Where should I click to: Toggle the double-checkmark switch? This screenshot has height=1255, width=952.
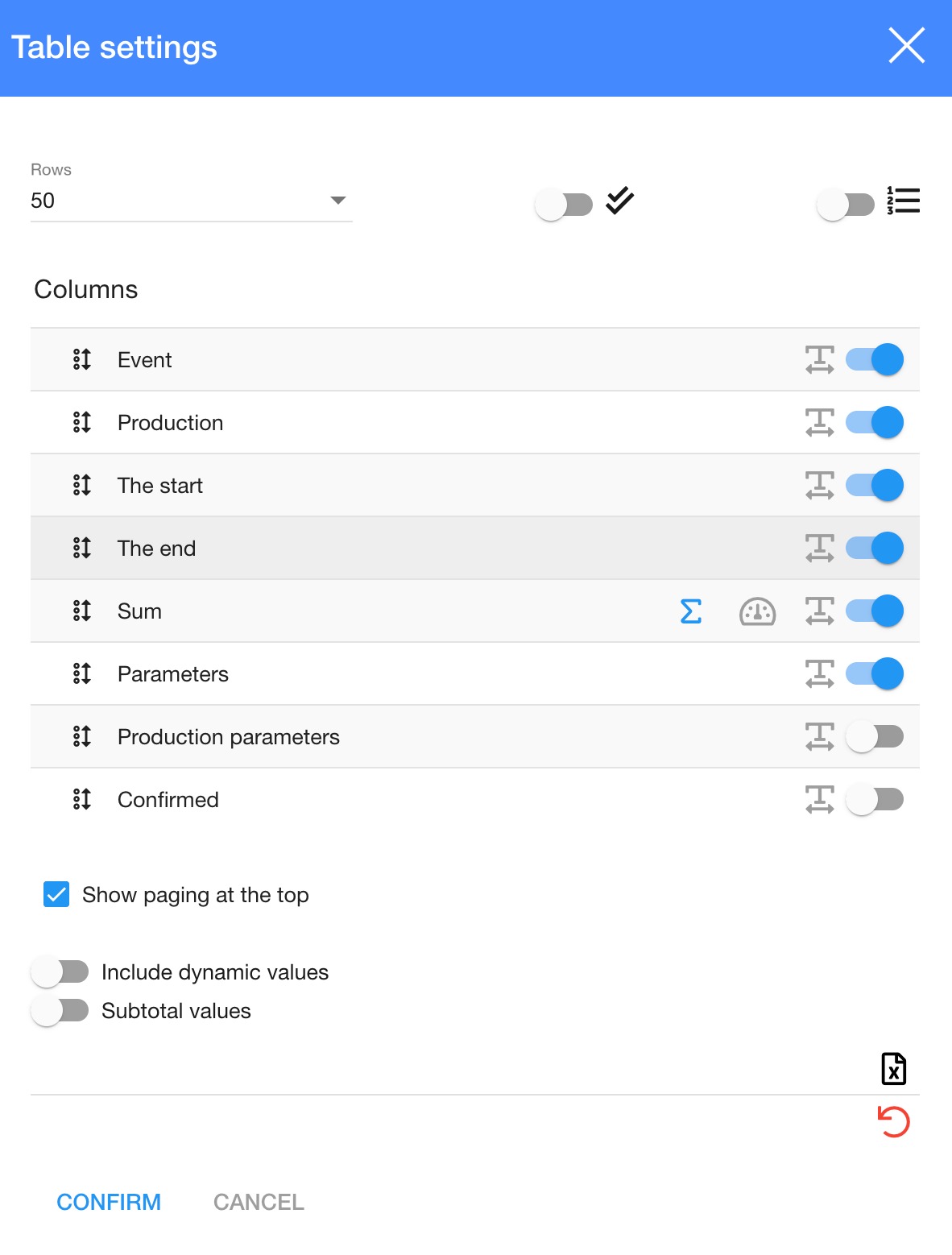564,205
